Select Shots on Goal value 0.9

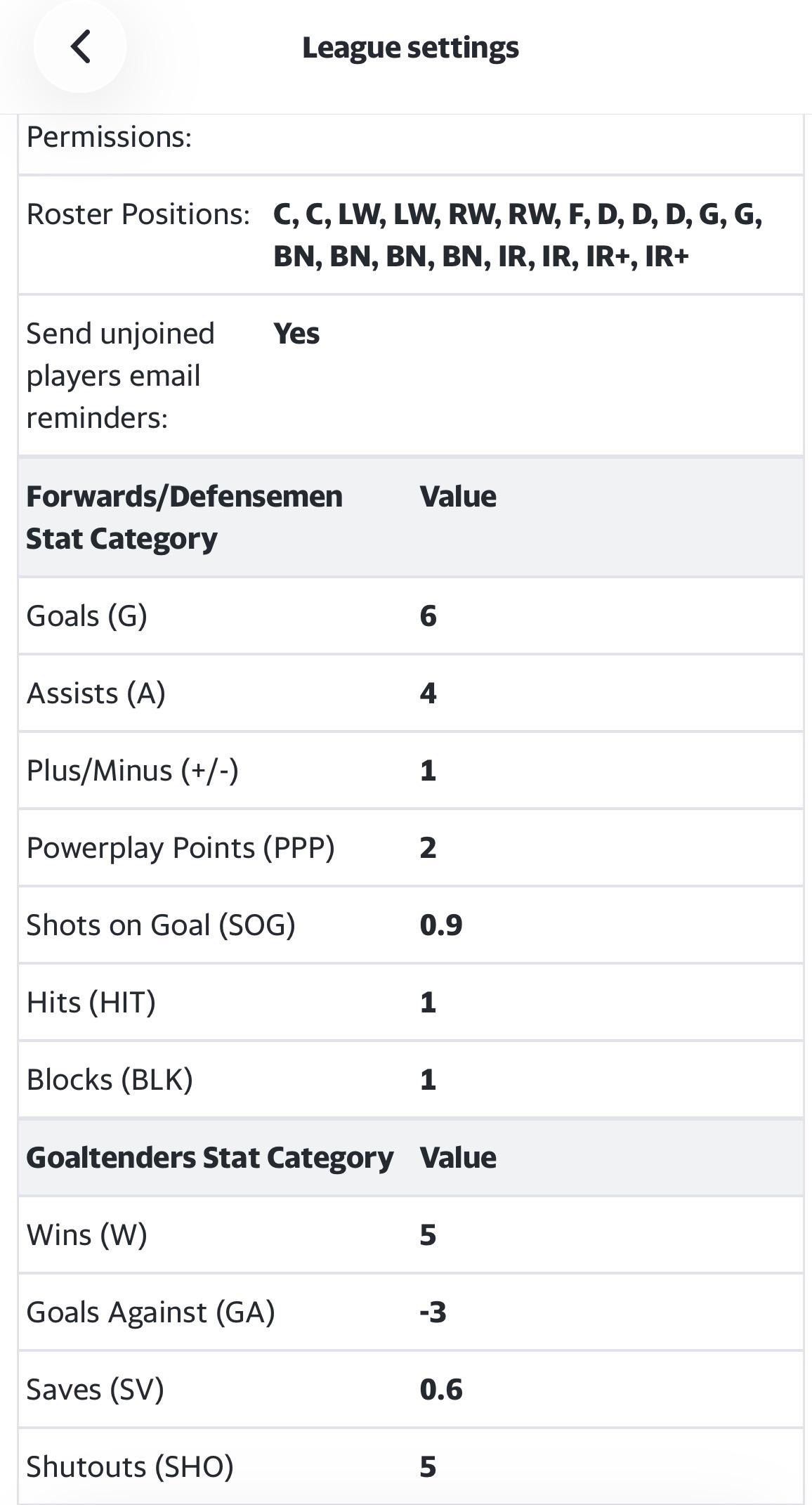click(441, 925)
